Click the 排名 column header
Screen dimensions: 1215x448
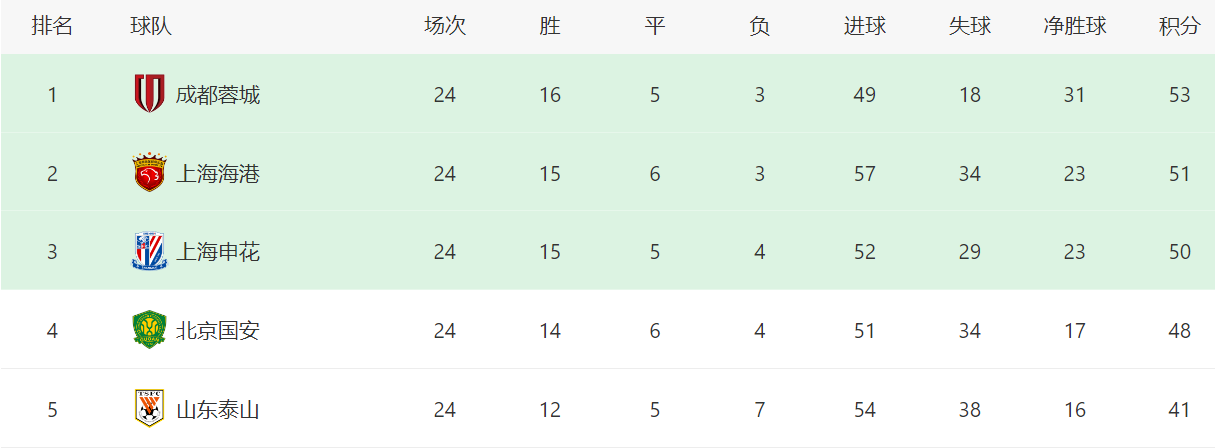[x=52, y=27]
